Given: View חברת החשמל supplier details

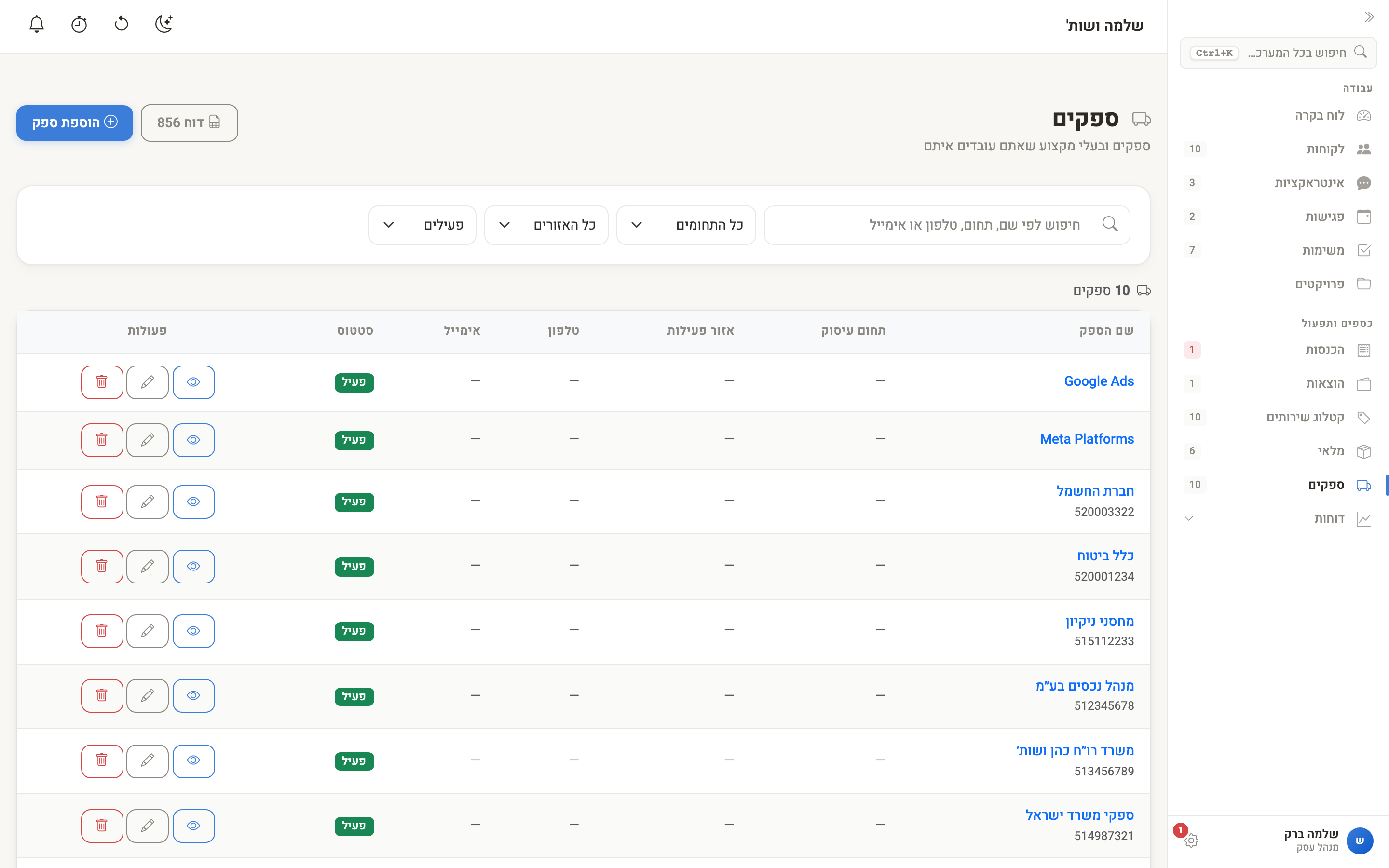Looking at the screenshot, I should 193,502.
